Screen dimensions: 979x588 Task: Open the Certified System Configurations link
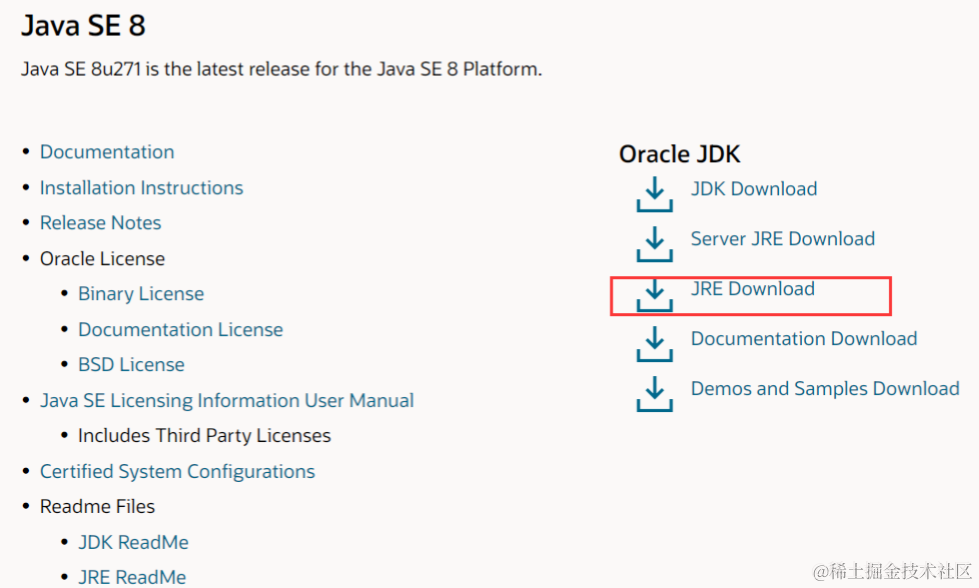[177, 471]
